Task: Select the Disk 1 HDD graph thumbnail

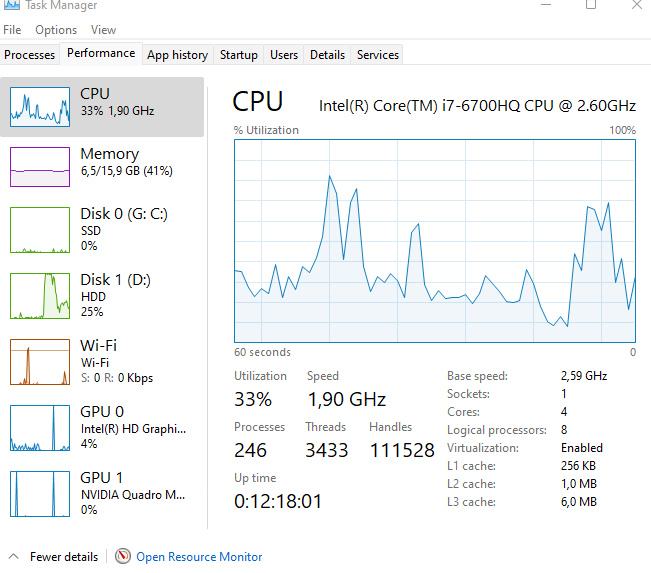Action: coord(40,295)
